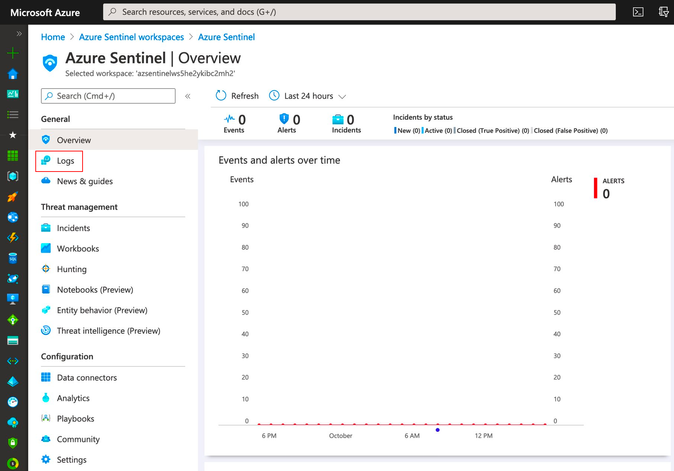This screenshot has height=471, width=674.
Task: Open Cloud Shell icon in top bar
Action: [x=638, y=12]
